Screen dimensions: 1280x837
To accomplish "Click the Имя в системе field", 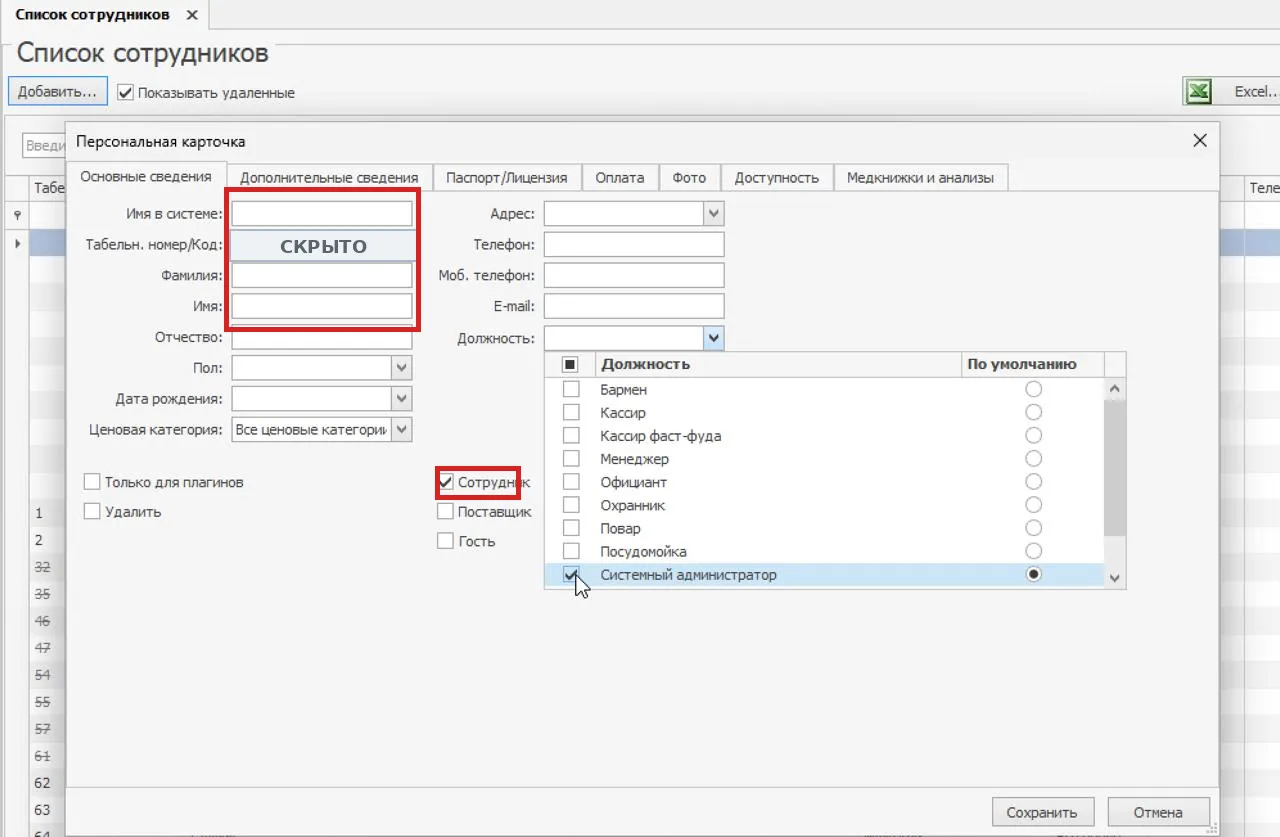I will (x=322, y=214).
